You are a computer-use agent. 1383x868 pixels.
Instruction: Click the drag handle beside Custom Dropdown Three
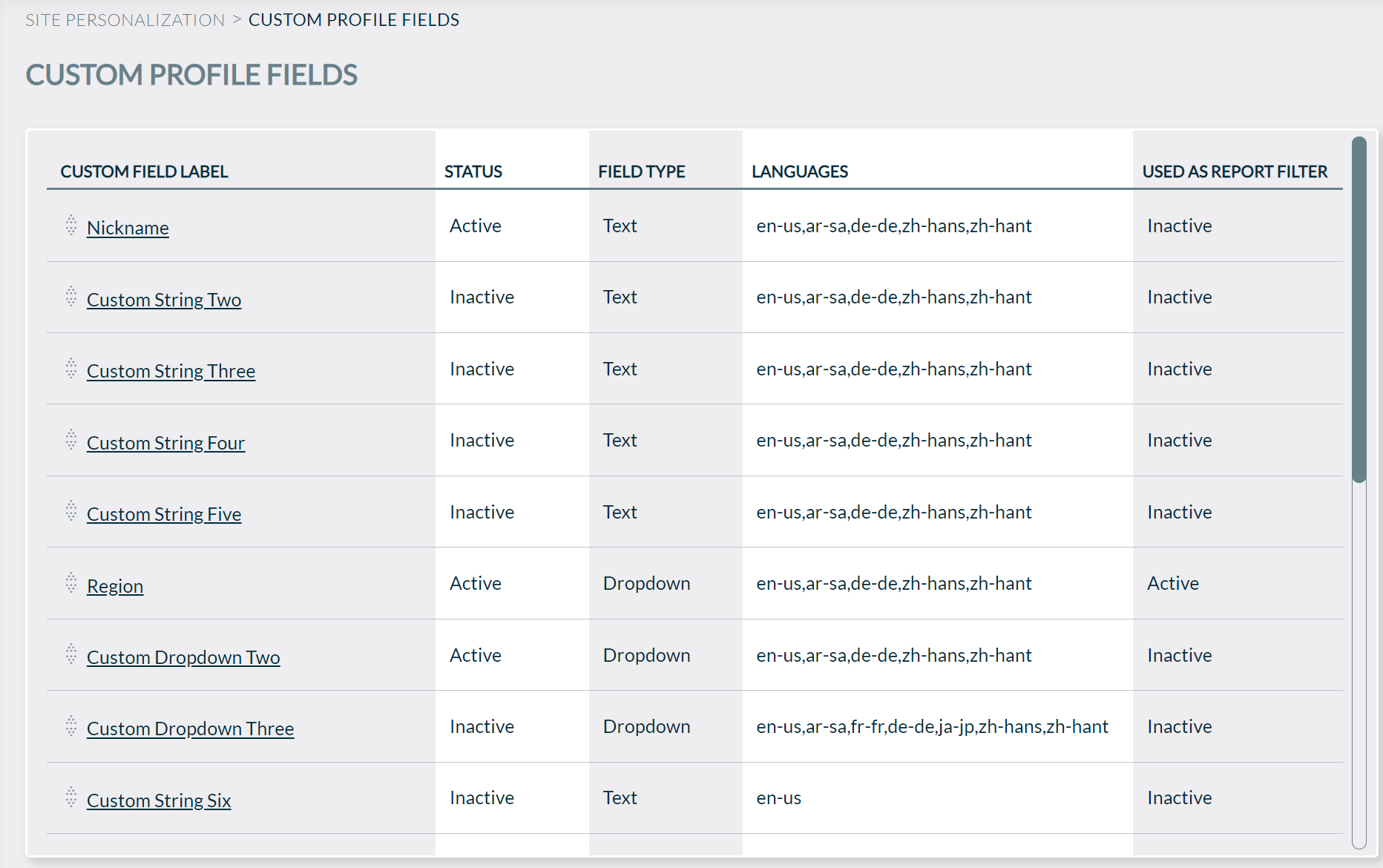(70, 727)
